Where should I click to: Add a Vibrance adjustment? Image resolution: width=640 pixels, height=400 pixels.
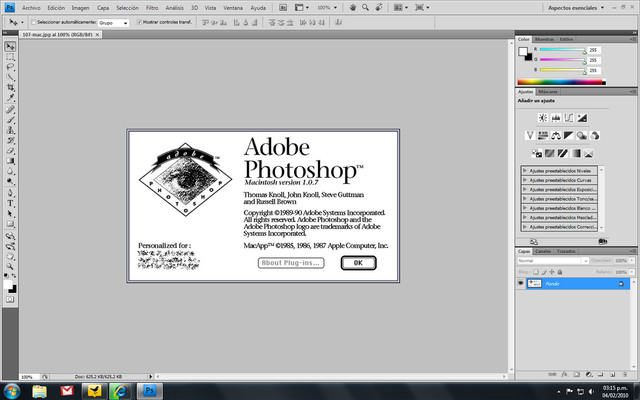coord(530,136)
